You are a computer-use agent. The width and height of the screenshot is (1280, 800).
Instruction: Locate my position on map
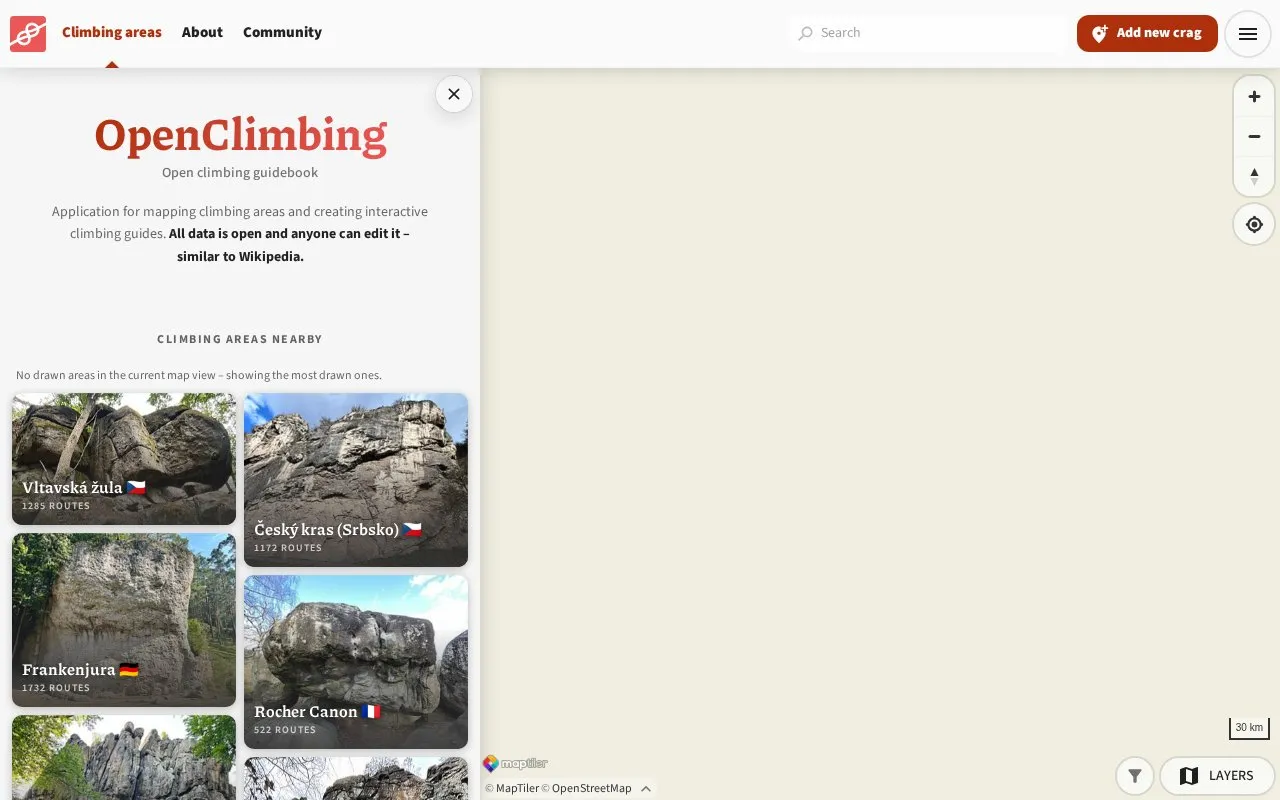pyautogui.click(x=1254, y=224)
